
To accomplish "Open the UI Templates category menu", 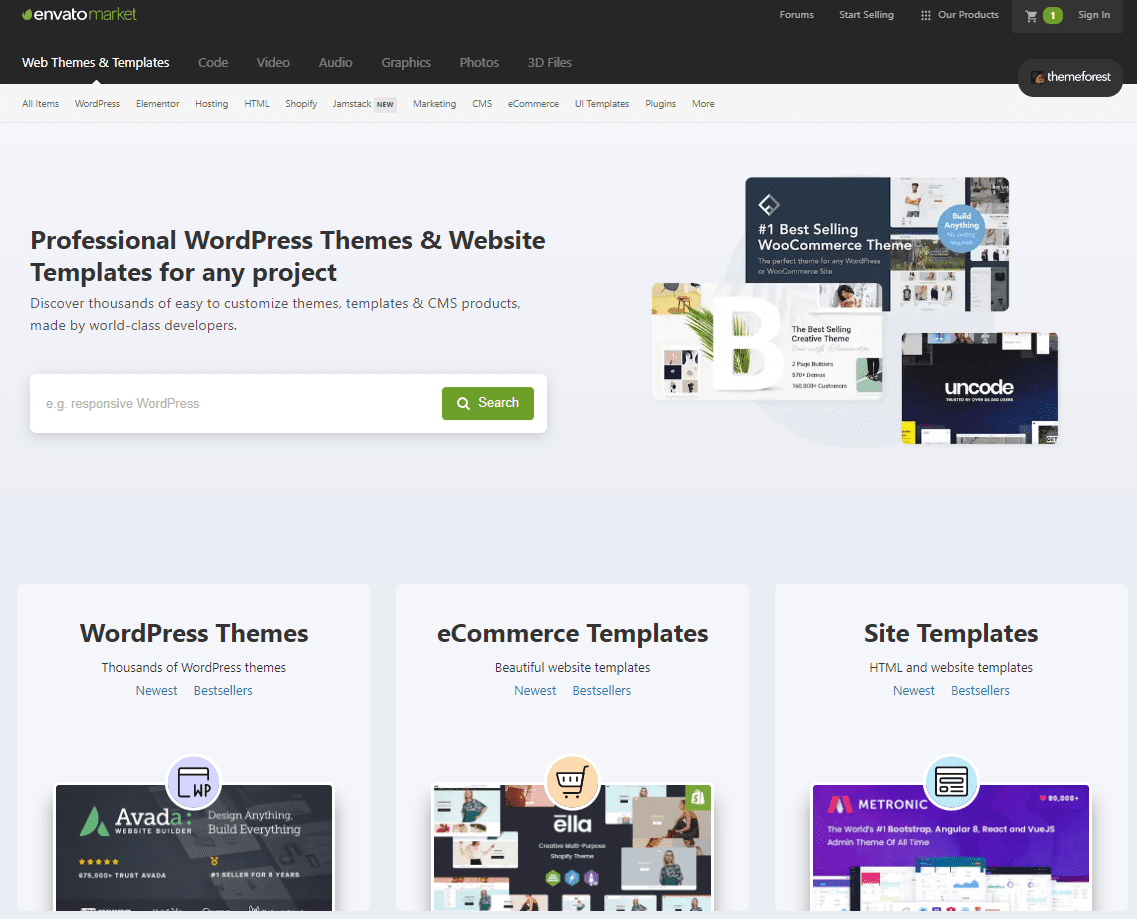I will [602, 104].
